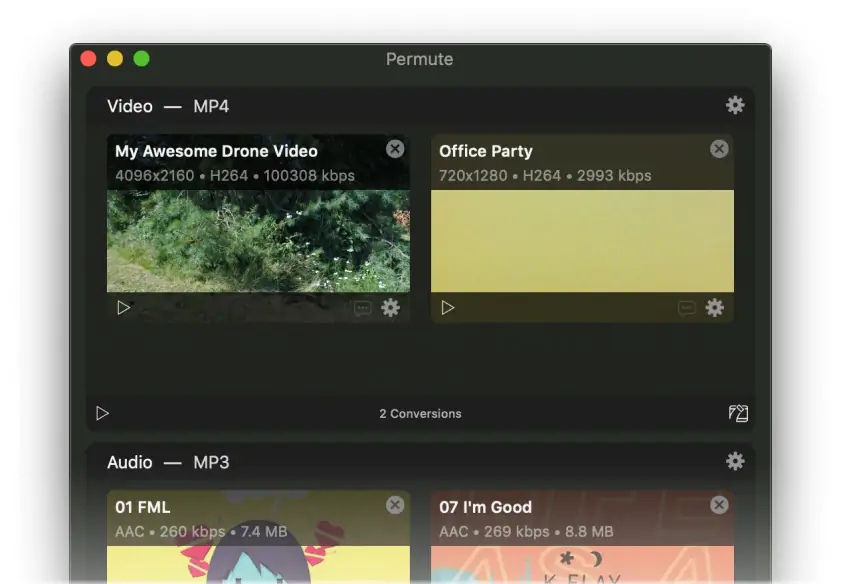
Task: Remove 07 I'm Good audio item
Action: tap(719, 505)
